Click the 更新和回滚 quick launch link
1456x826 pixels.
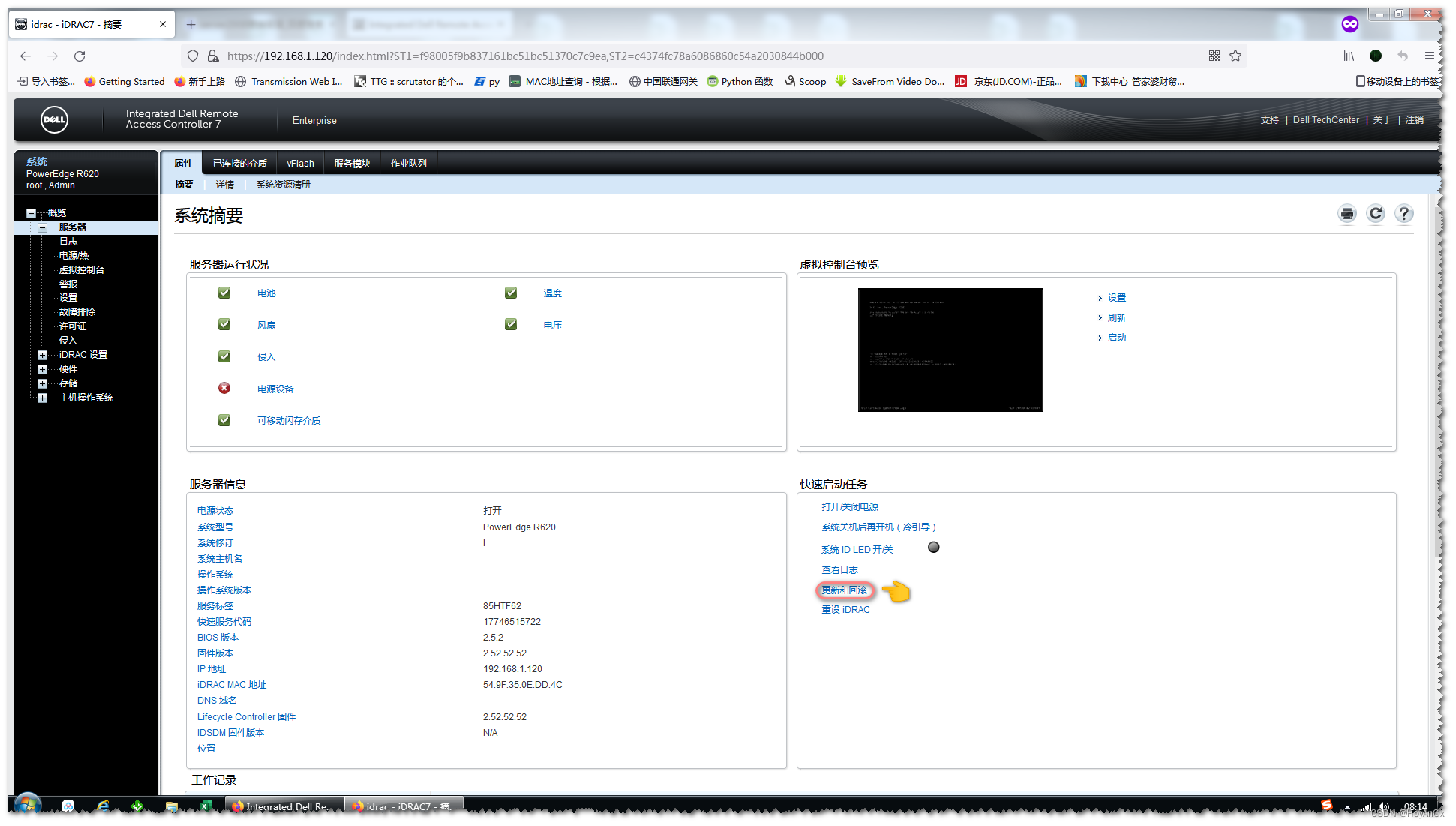[844, 590]
